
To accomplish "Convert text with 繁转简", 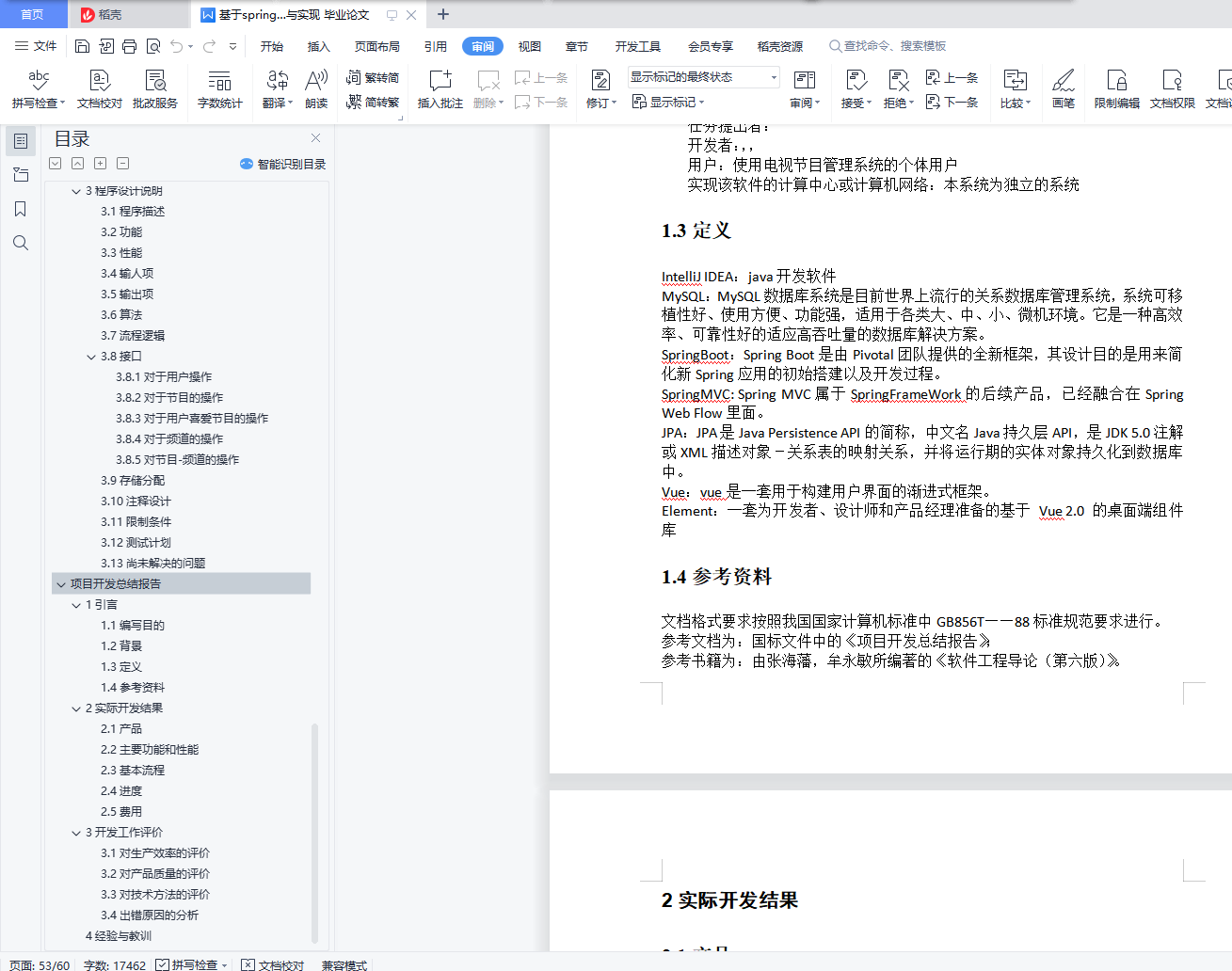I will pos(373,78).
